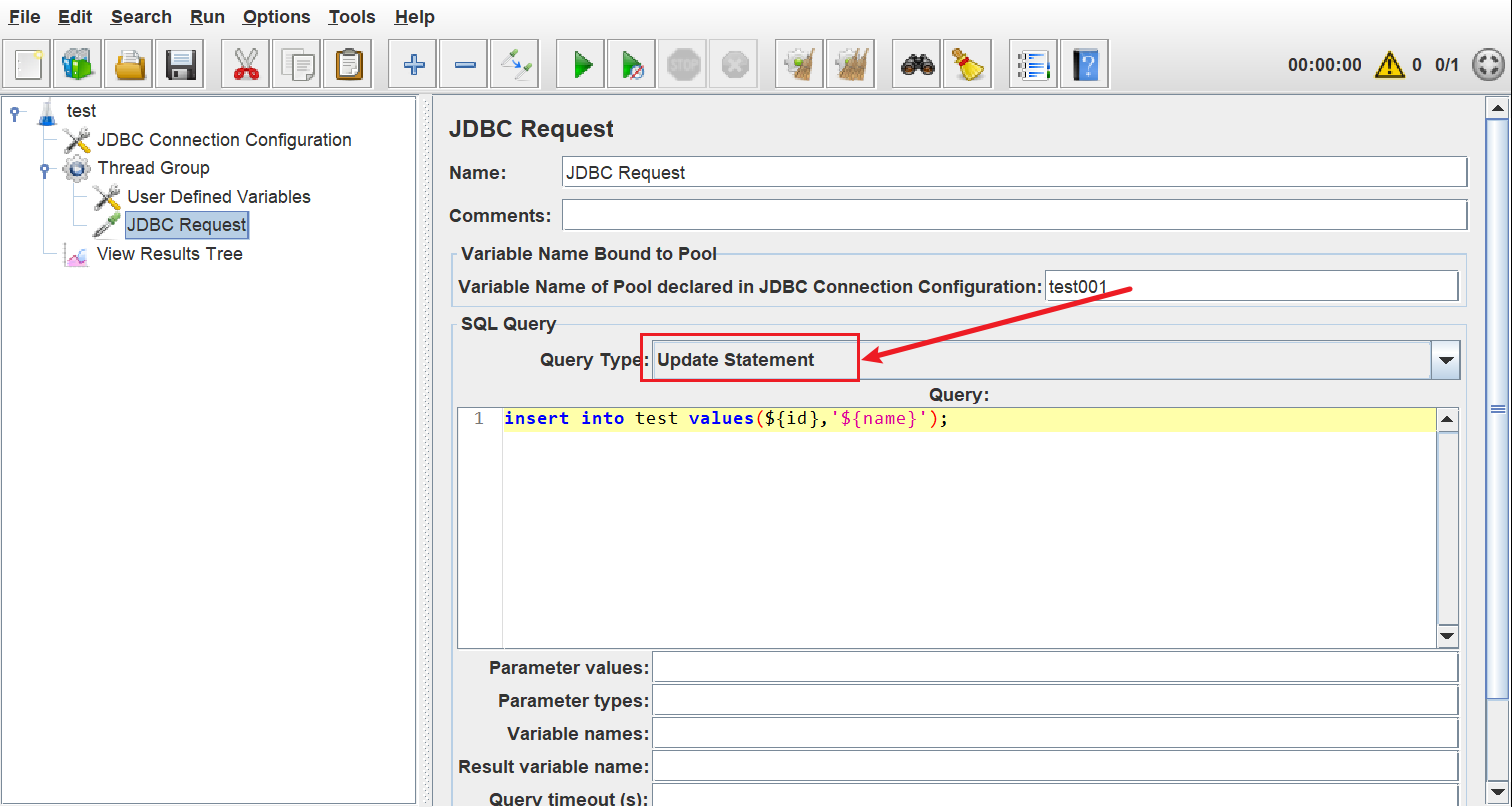Click the elapsed time 00:00:00 display
1512x807 pixels.
[1325, 65]
